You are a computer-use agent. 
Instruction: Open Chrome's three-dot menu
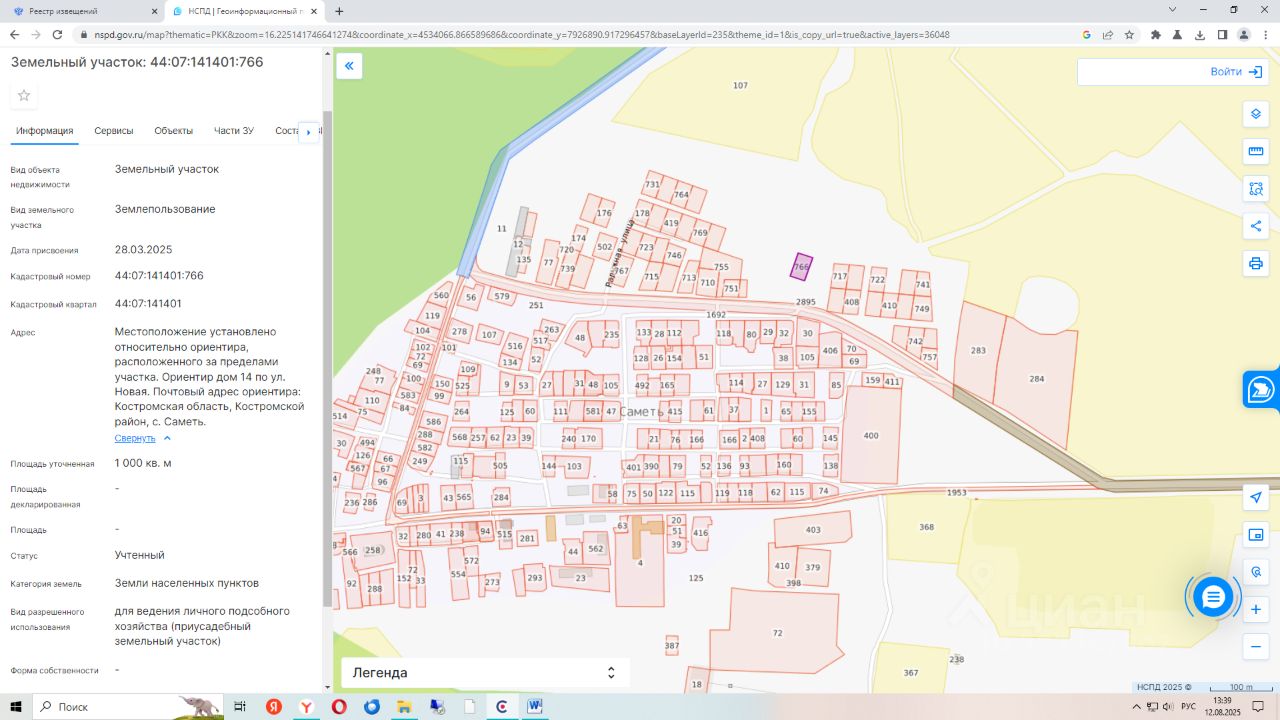1266,34
